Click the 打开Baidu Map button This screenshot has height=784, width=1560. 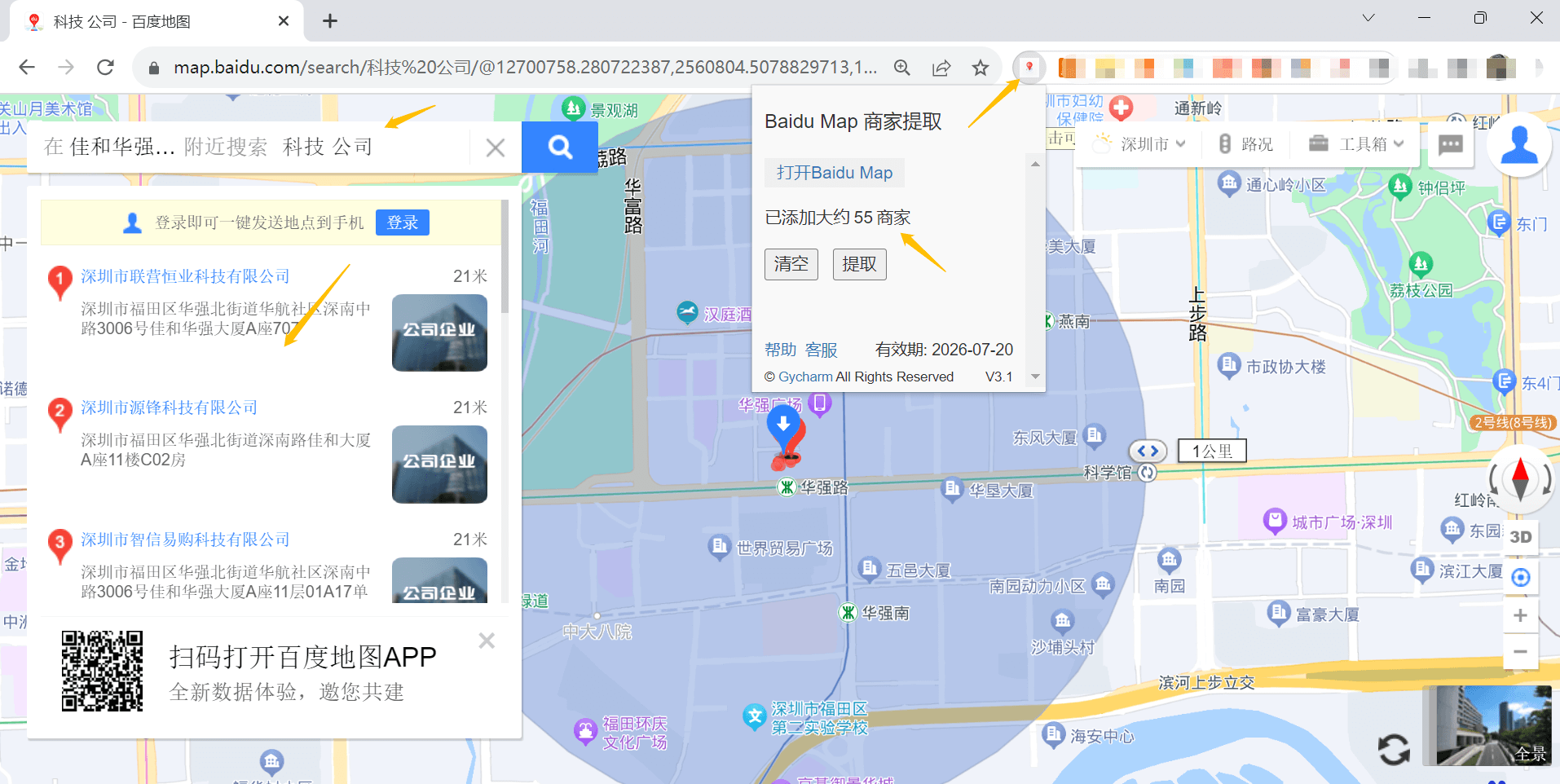(834, 173)
